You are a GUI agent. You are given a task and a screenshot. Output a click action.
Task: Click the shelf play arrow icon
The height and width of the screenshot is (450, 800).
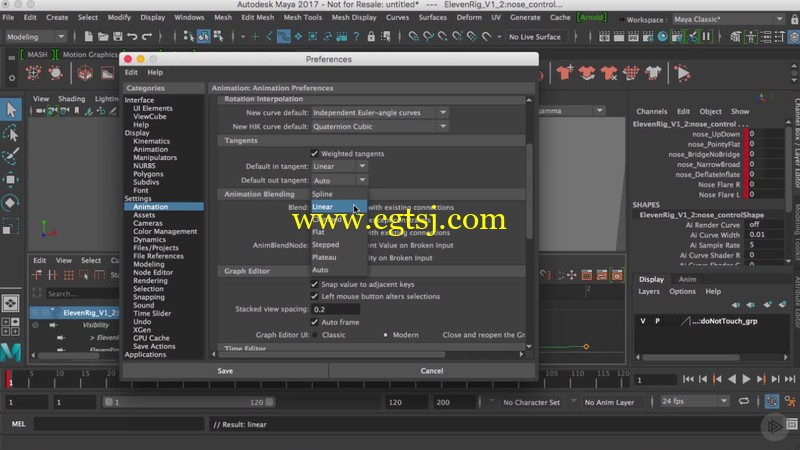tap(683, 73)
